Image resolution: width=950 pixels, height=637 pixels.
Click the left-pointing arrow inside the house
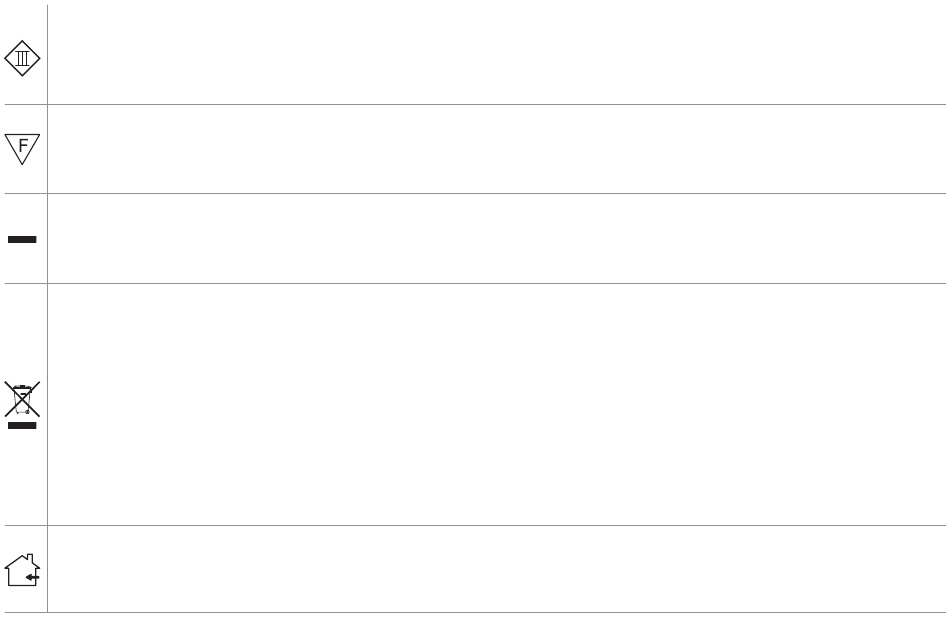(x=33, y=577)
